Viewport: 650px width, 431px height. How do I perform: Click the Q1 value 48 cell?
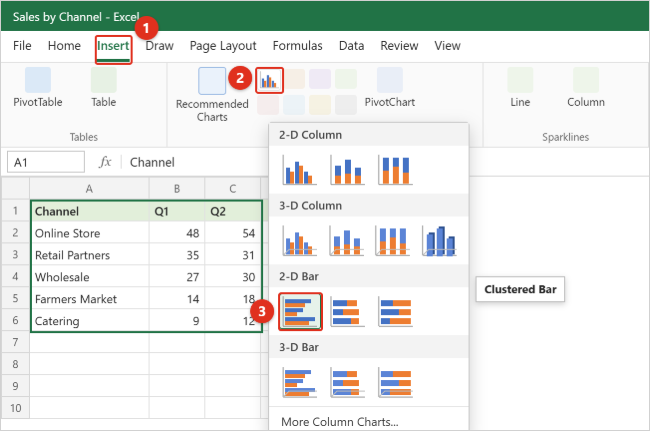(177, 233)
